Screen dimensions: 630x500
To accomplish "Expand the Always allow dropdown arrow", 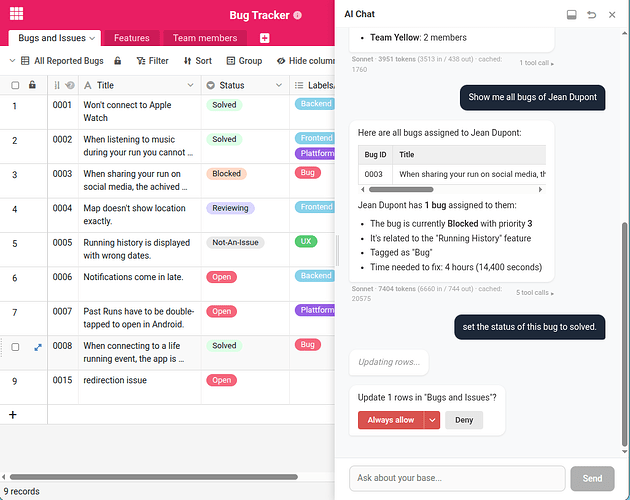I will pyautogui.click(x=432, y=420).
